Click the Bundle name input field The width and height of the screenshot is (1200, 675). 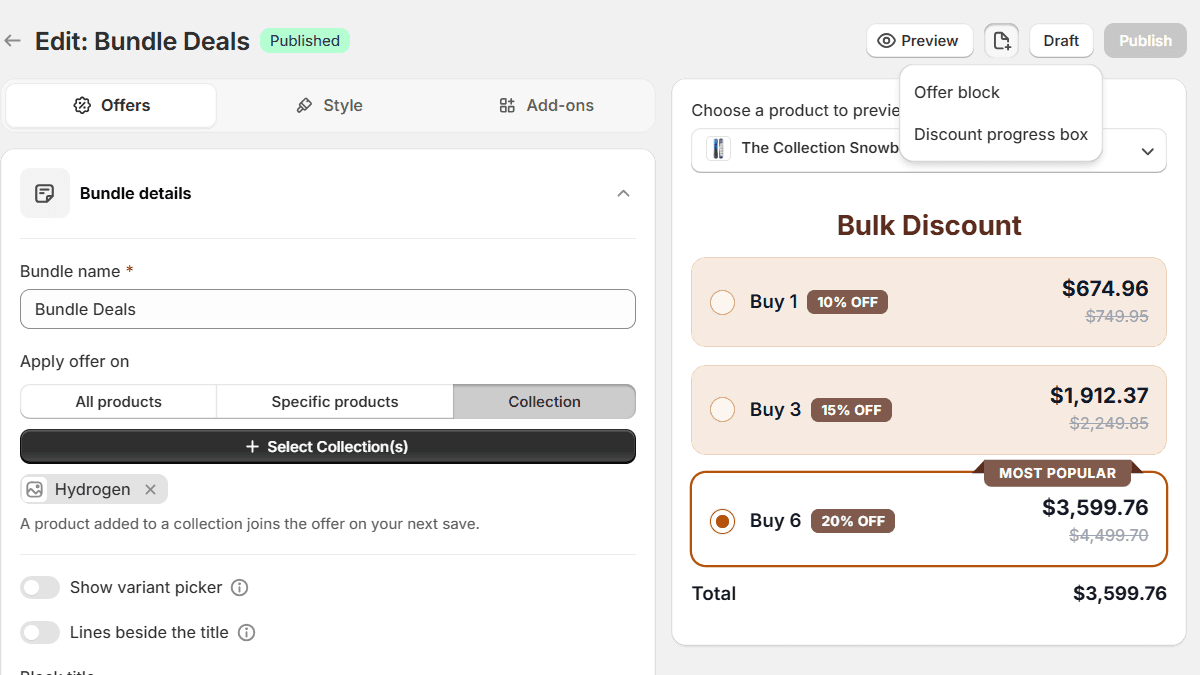click(328, 309)
